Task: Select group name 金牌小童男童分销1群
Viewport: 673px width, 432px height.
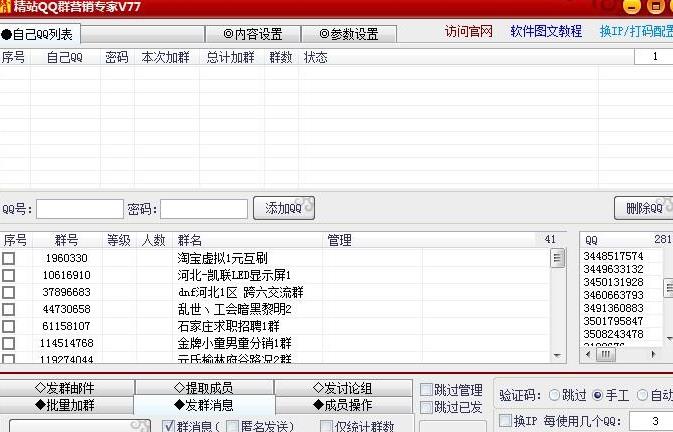Action: pos(234,343)
